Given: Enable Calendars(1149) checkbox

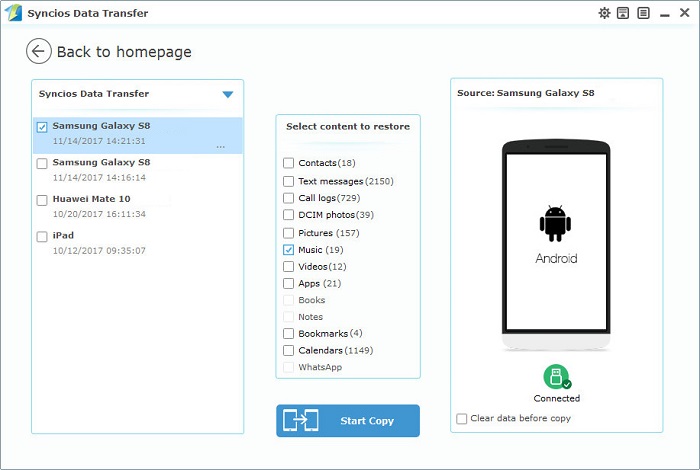Looking at the screenshot, I should point(288,350).
